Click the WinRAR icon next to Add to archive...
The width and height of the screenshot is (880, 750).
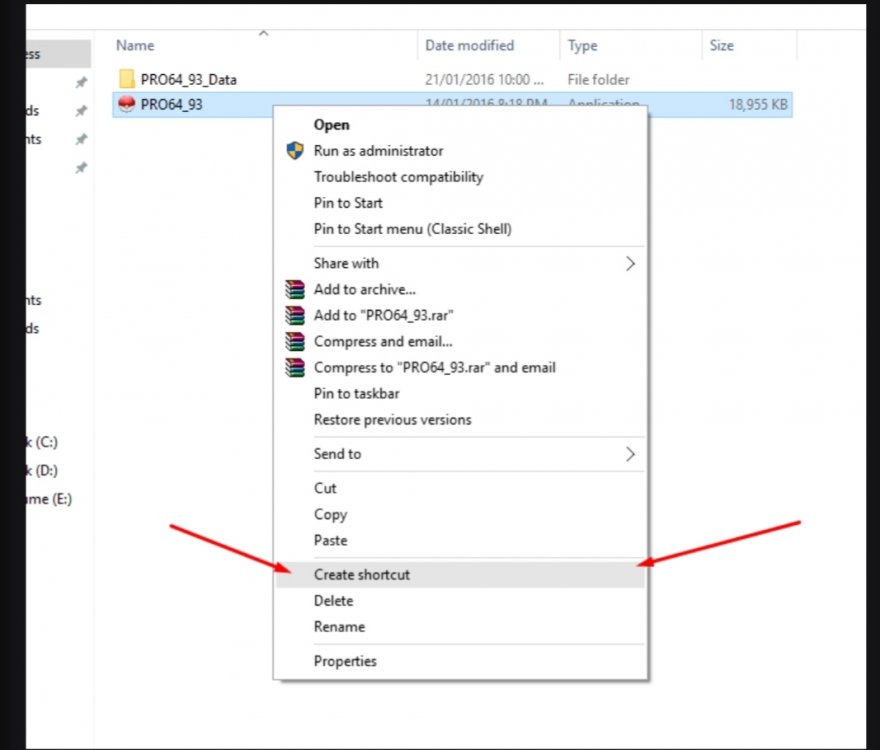[294, 289]
